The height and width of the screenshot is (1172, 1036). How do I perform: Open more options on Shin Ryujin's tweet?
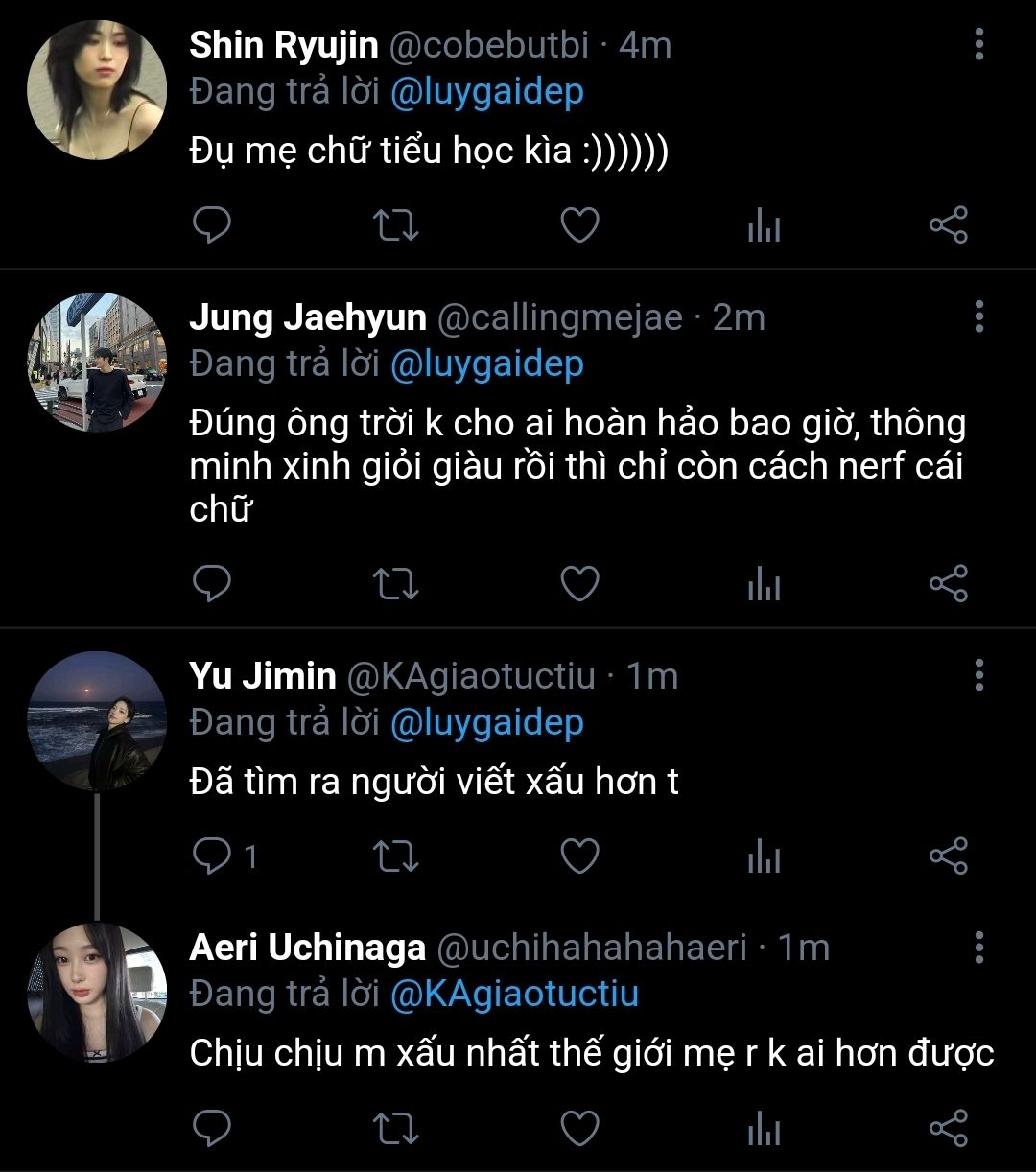coord(978,44)
